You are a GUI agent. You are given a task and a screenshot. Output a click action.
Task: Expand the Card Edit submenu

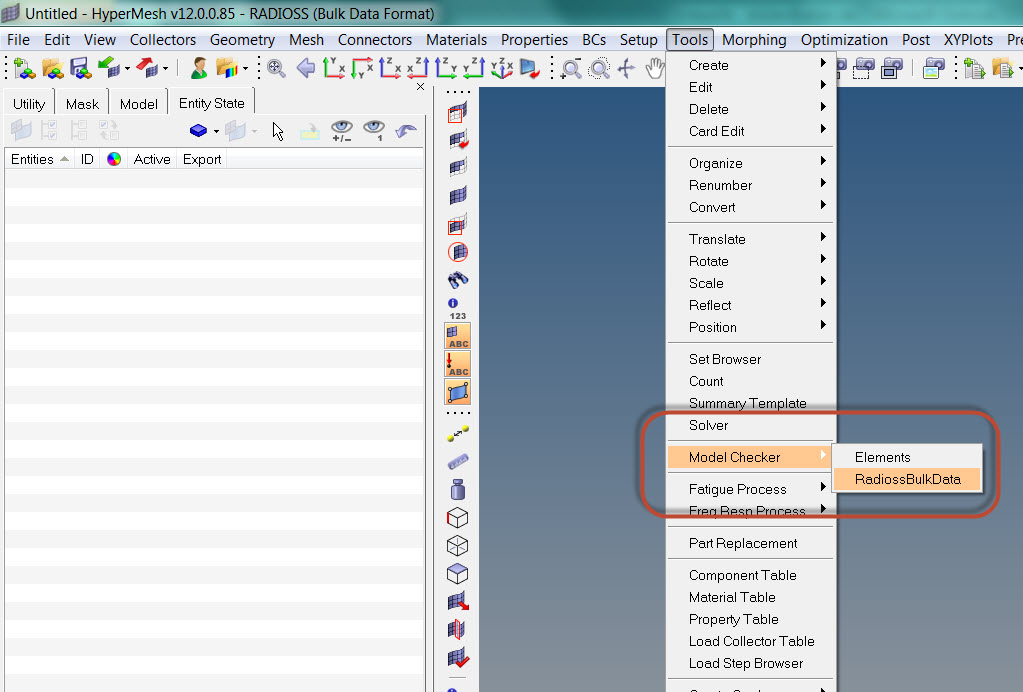(752, 131)
